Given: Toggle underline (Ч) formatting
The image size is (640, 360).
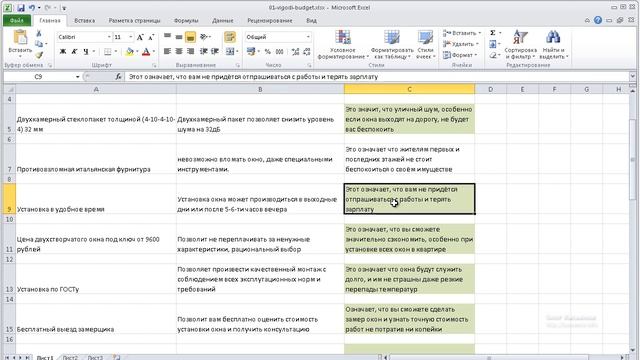Looking at the screenshot, I should (x=85, y=51).
